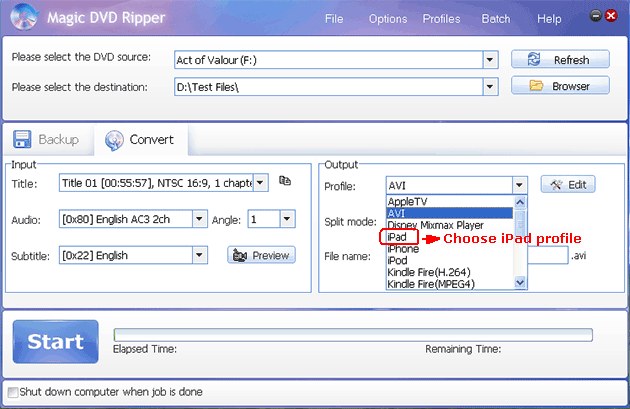Screen dimensions: 630x409
Task: Click the Edit profile button
Action: 568,184
